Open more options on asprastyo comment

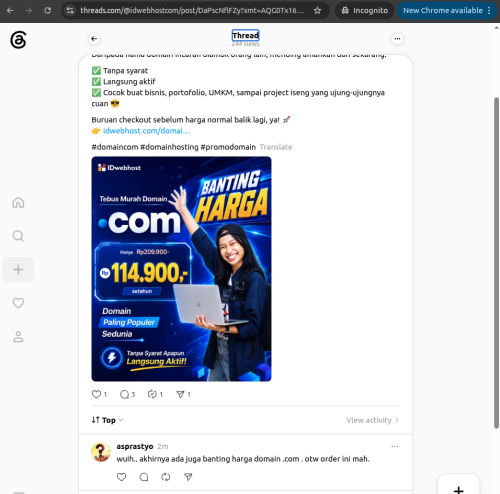pos(395,446)
